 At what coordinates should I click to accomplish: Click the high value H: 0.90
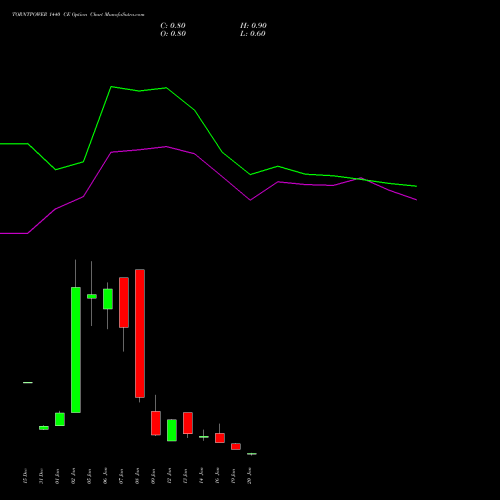pyautogui.click(x=253, y=26)
